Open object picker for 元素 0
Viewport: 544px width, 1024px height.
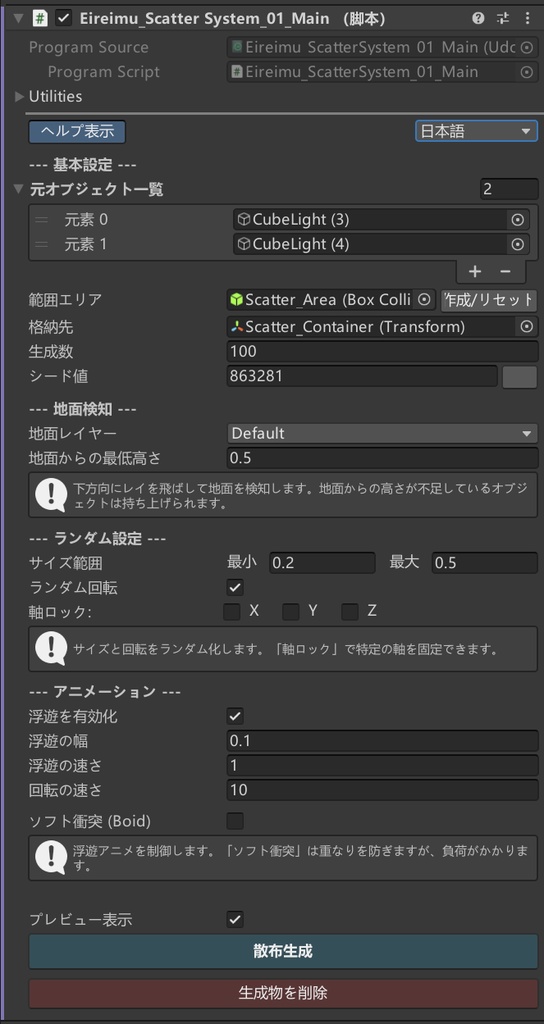coord(518,220)
